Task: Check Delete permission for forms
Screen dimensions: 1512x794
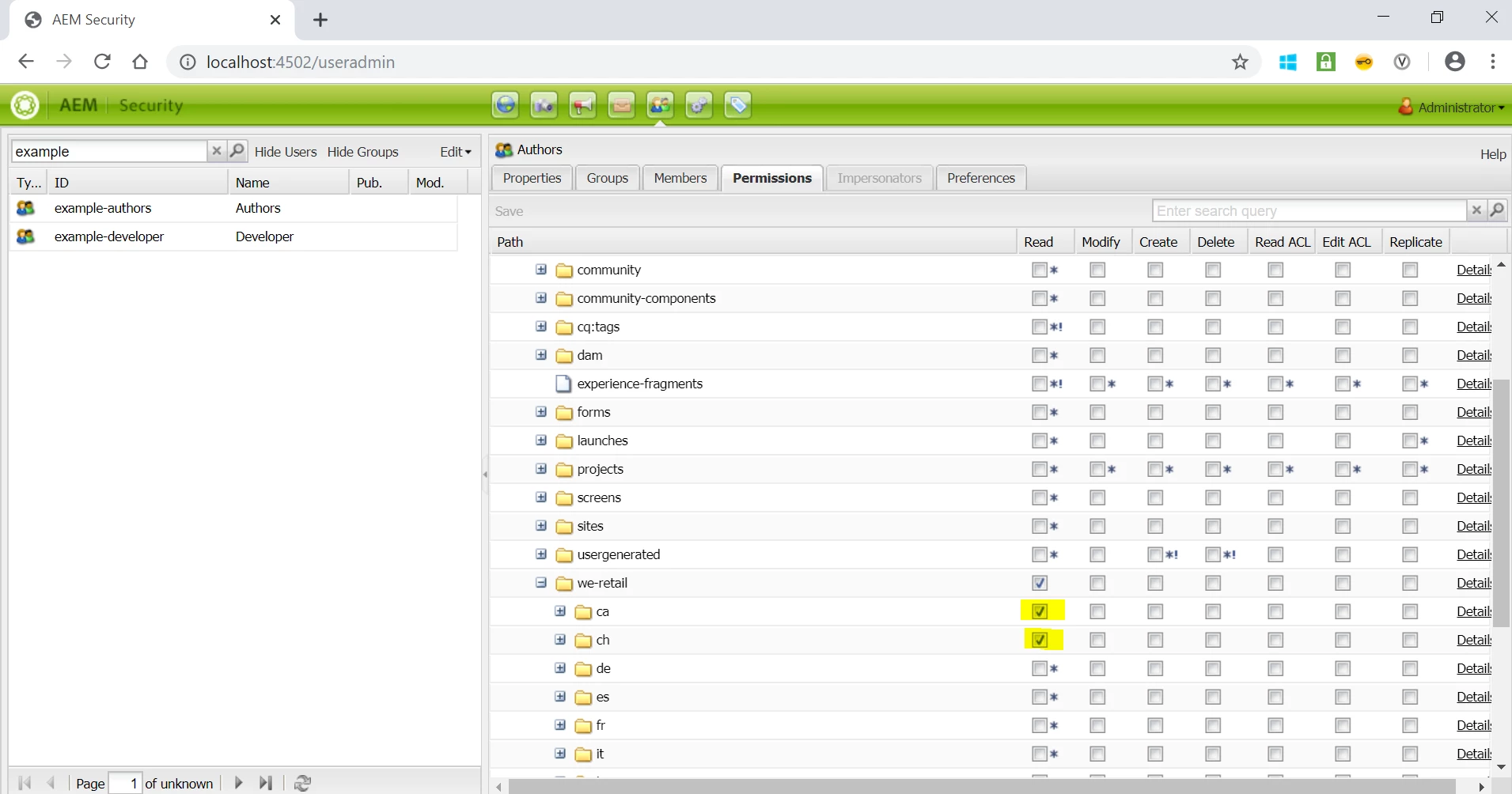Action: click(1213, 412)
